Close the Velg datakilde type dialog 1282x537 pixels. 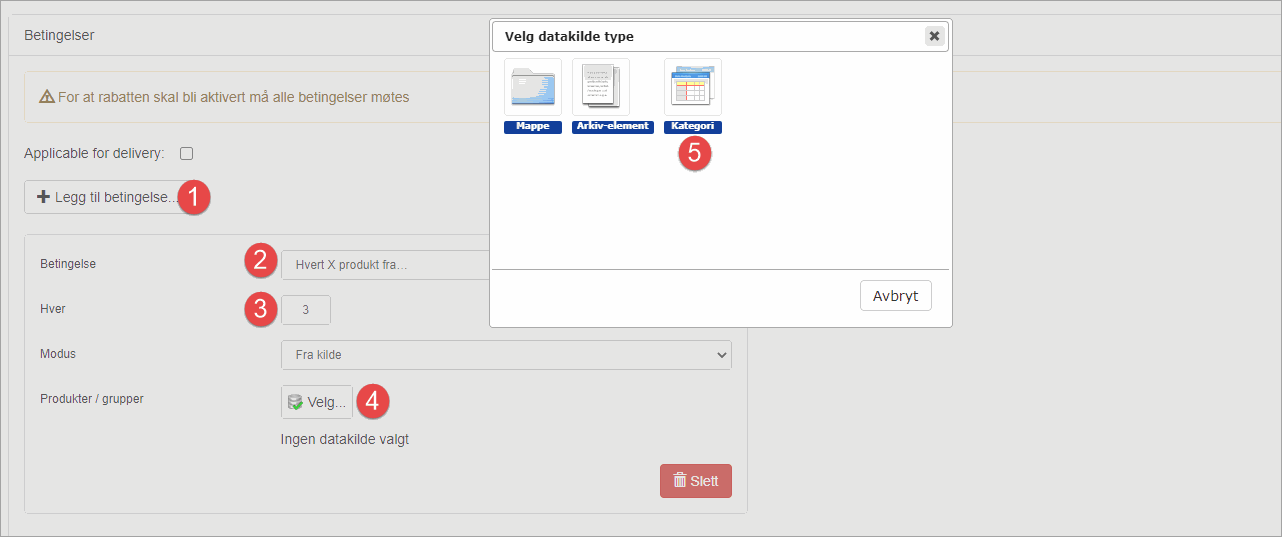pos(934,36)
